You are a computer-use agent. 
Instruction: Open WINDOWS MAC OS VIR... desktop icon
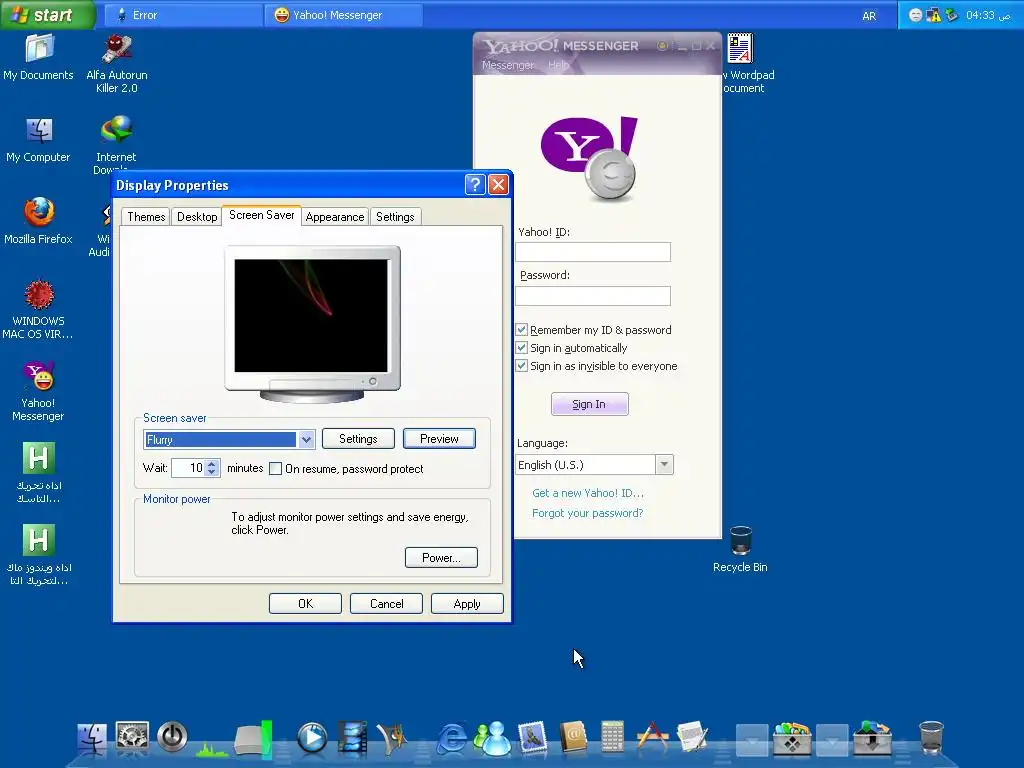38,310
